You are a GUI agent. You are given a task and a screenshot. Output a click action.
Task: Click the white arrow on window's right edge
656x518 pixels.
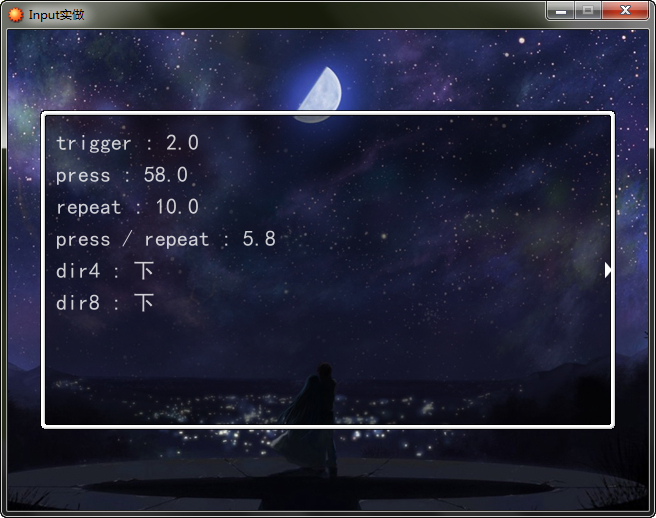point(608,270)
